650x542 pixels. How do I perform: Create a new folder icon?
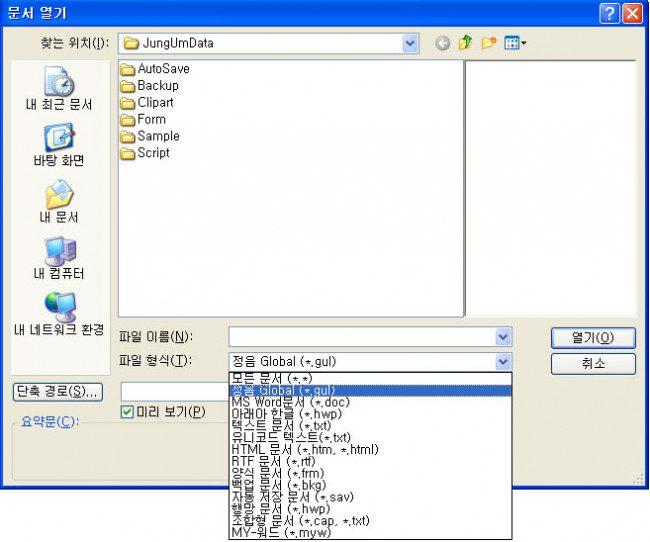click(x=489, y=43)
